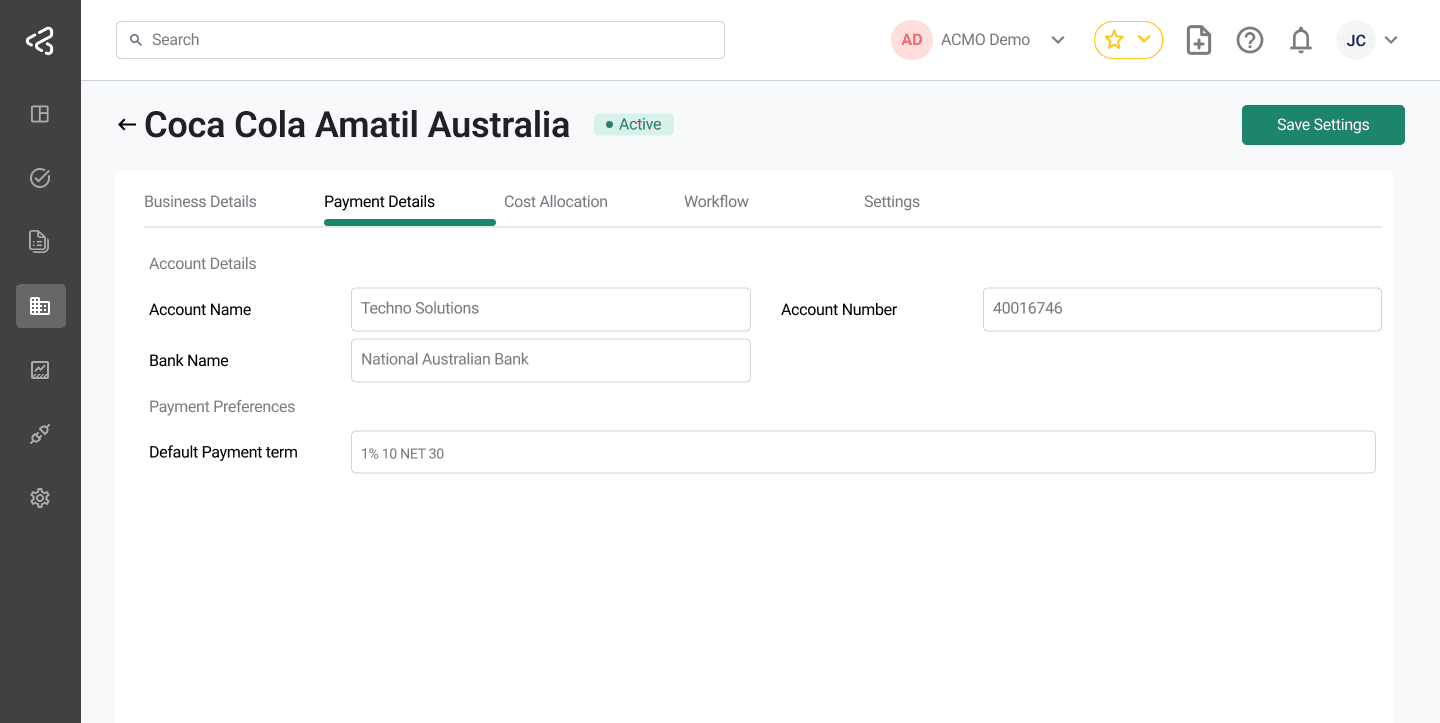
Task: Click the Account Number label
Action: tap(839, 310)
